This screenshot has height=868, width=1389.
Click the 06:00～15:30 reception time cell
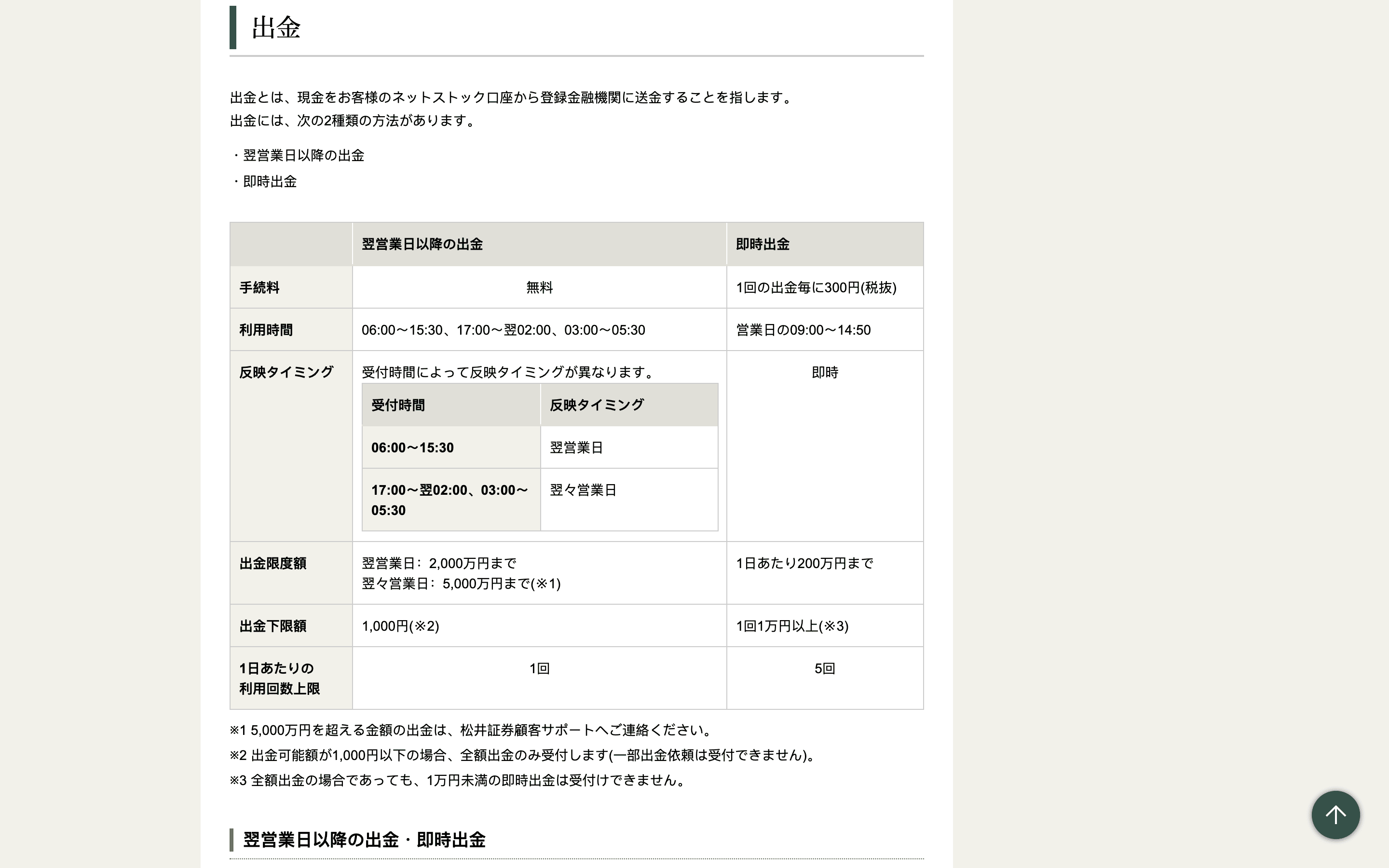point(413,448)
